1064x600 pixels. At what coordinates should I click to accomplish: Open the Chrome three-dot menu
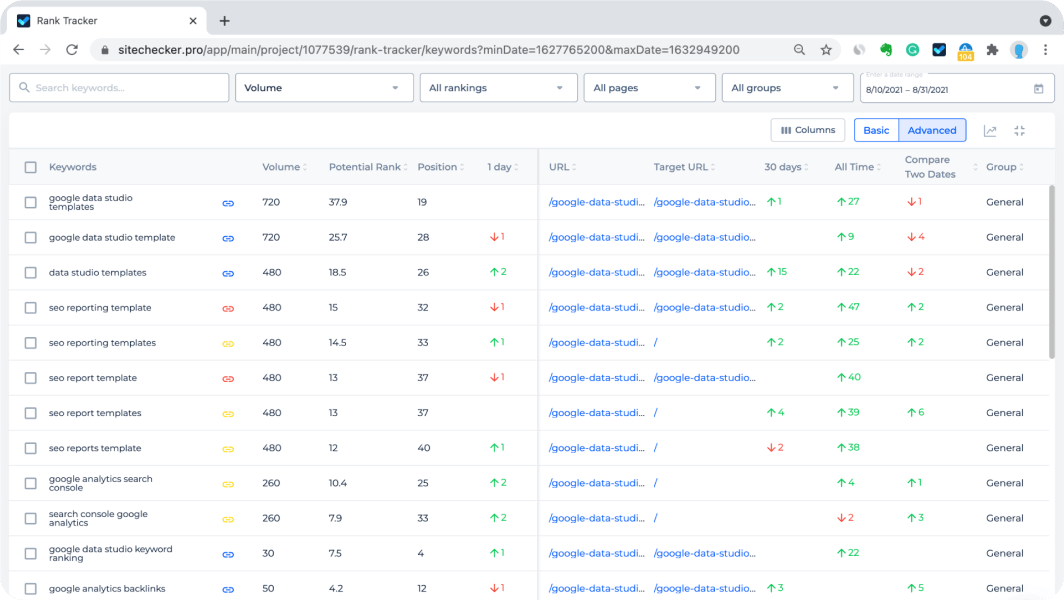[1045, 50]
